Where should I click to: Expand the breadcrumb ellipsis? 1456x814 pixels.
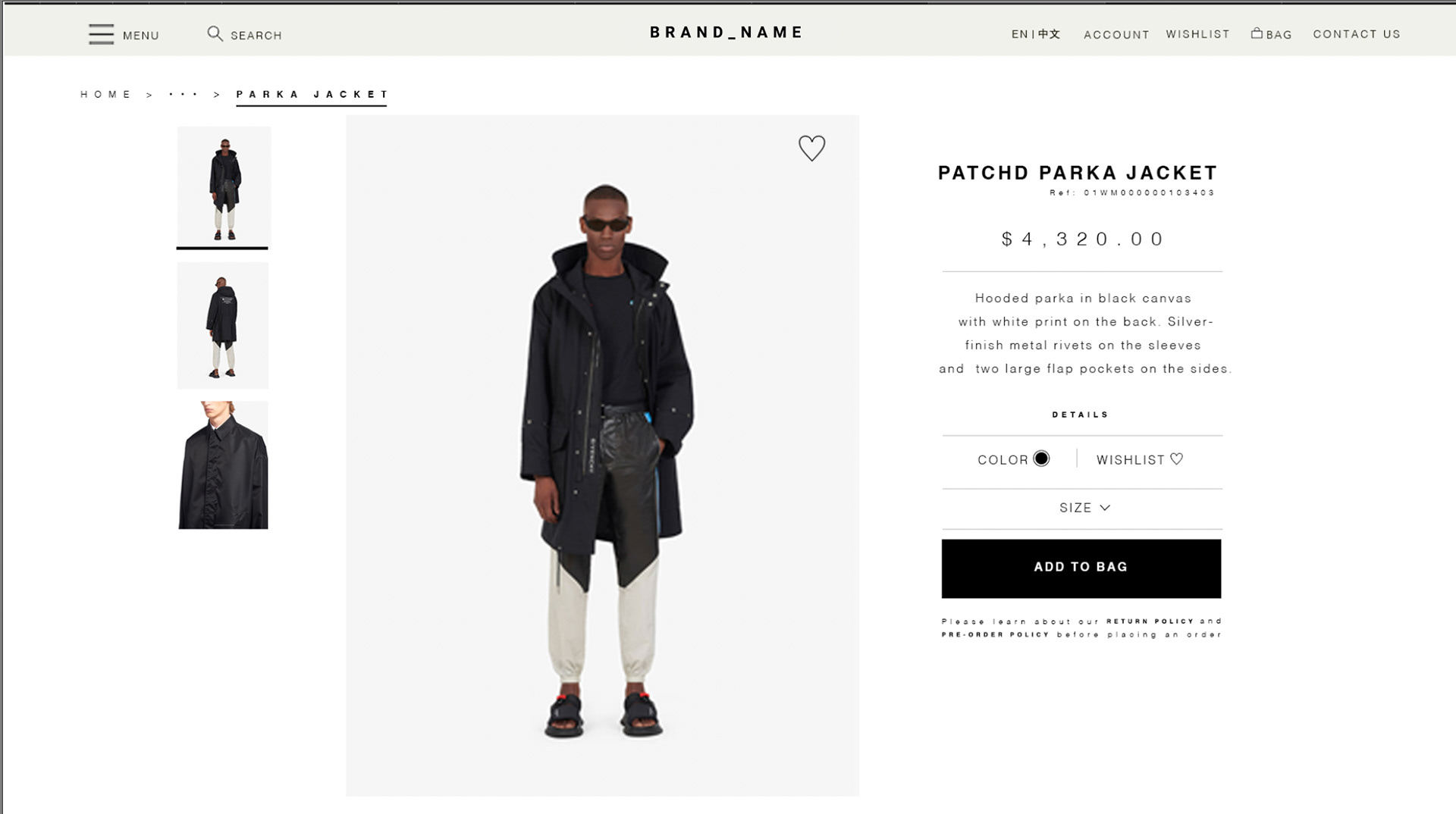point(183,95)
